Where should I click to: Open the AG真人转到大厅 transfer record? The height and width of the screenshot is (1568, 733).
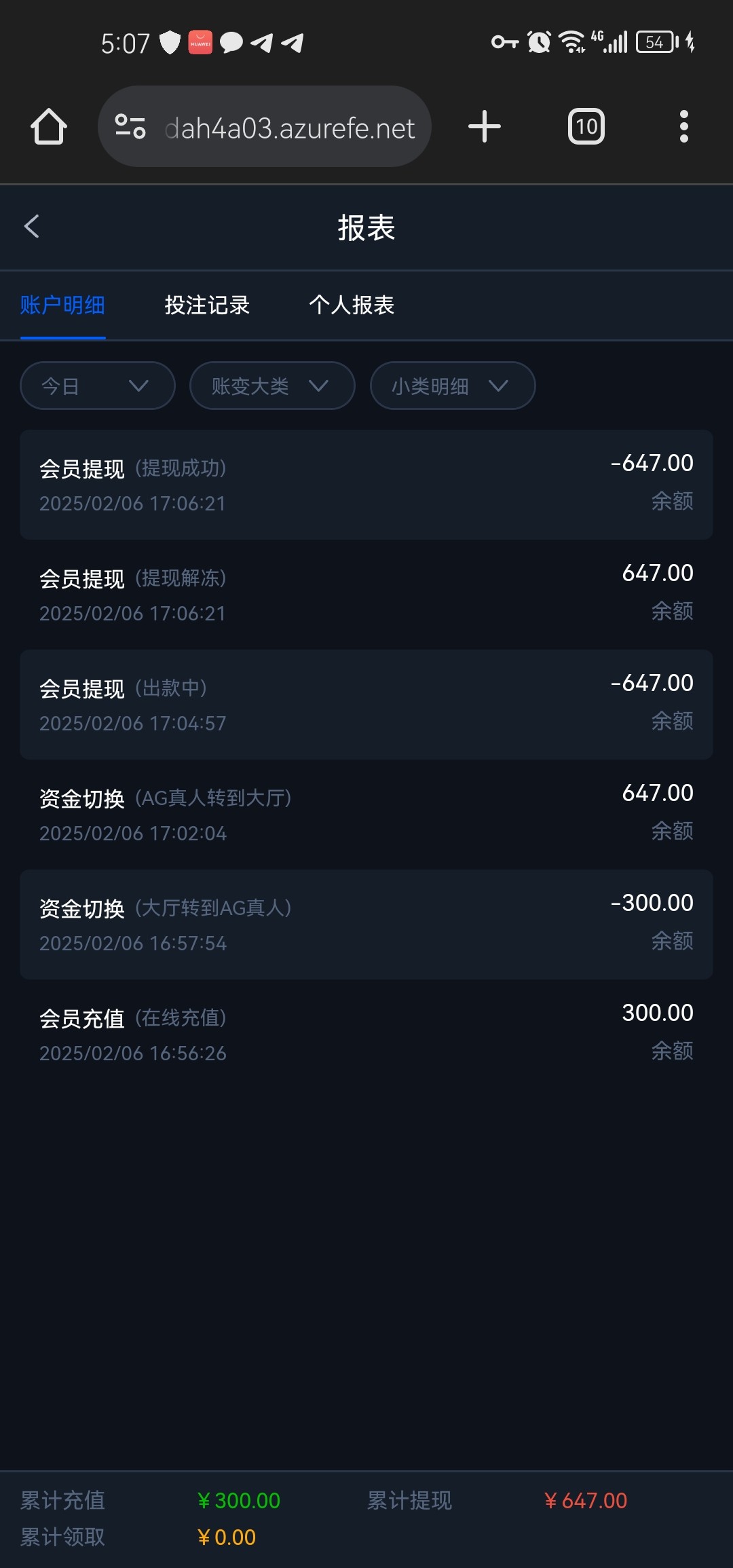coord(366,815)
